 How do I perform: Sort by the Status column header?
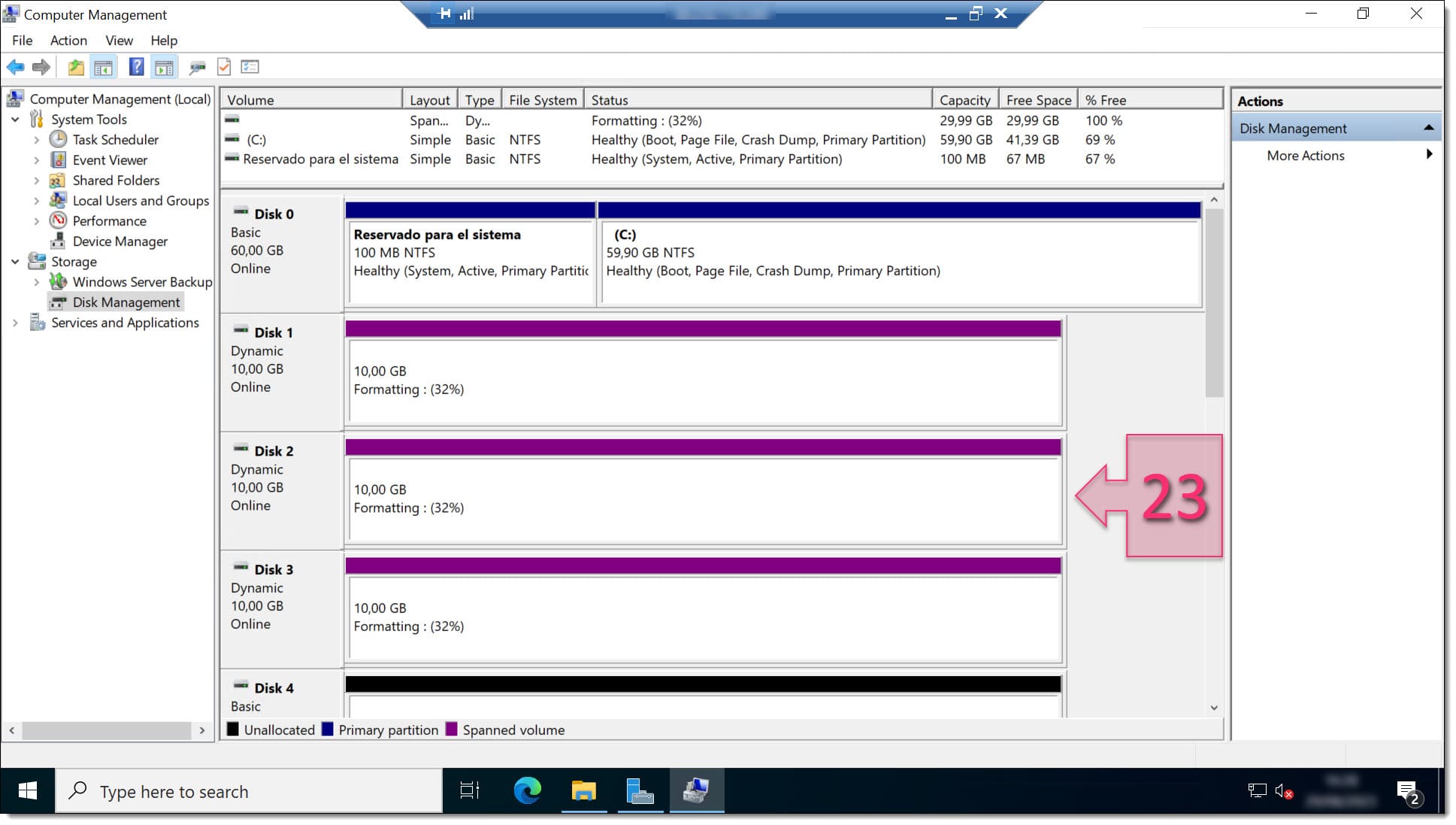pyautogui.click(x=758, y=100)
